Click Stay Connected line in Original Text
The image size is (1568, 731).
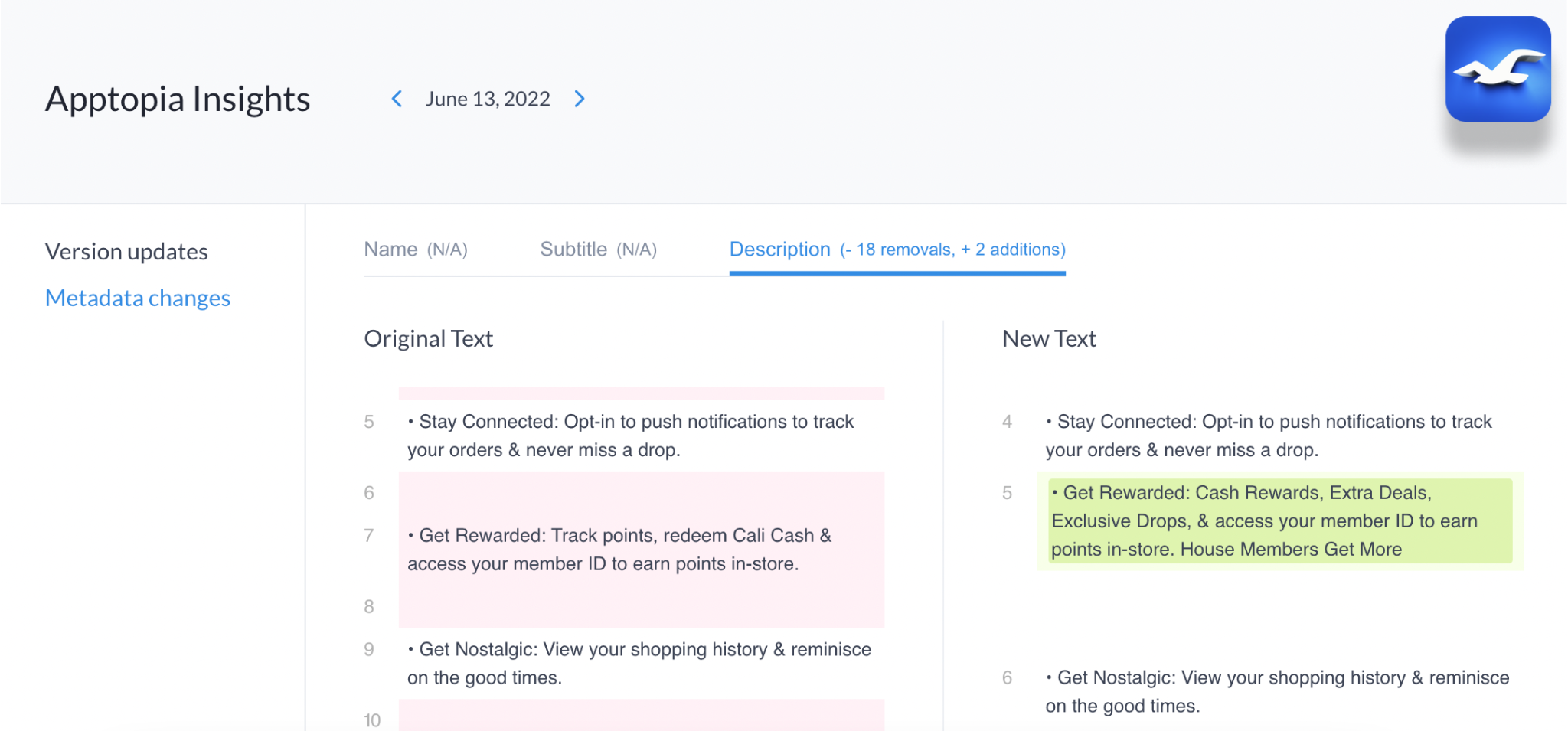(630, 436)
